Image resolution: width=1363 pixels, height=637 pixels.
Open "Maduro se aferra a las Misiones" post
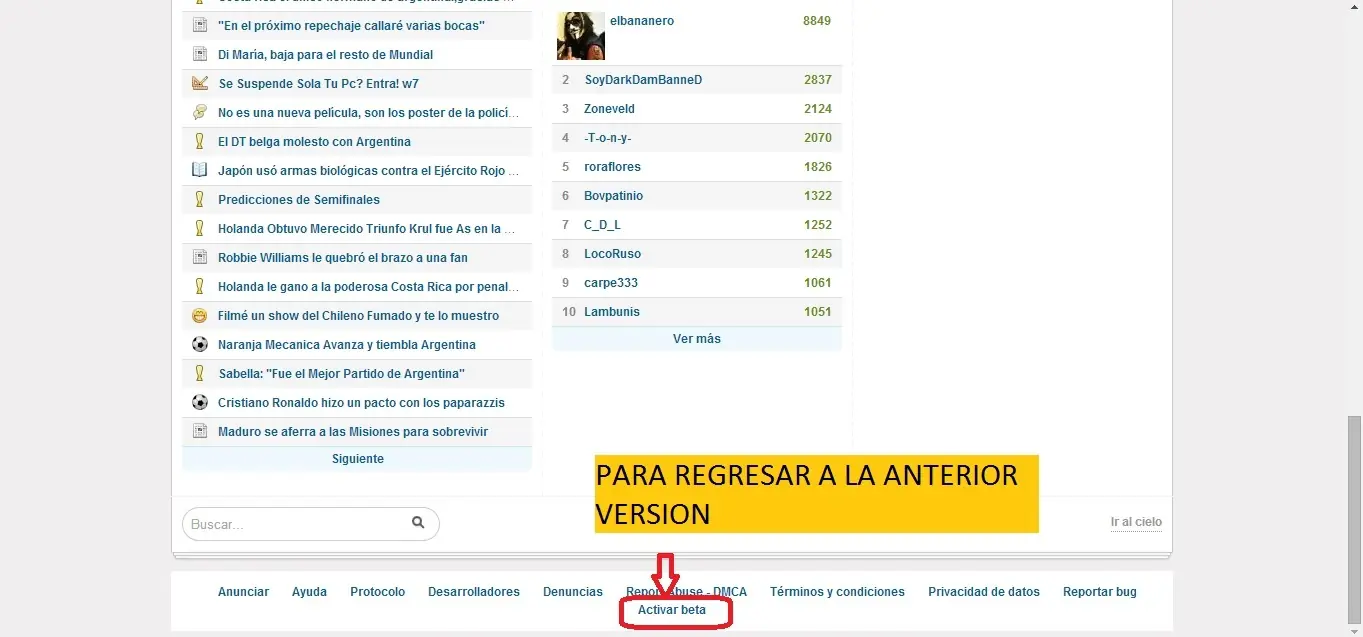click(353, 431)
